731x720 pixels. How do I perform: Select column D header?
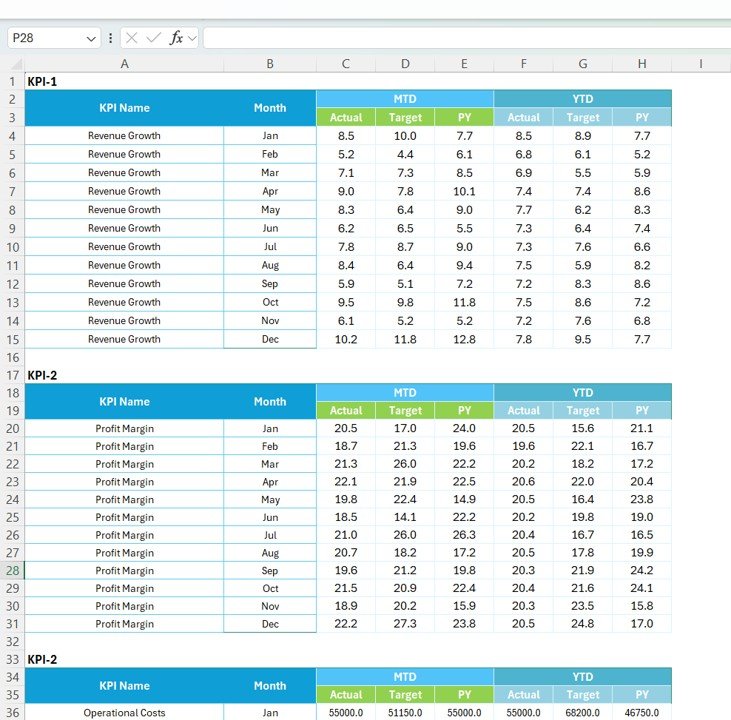(x=405, y=64)
